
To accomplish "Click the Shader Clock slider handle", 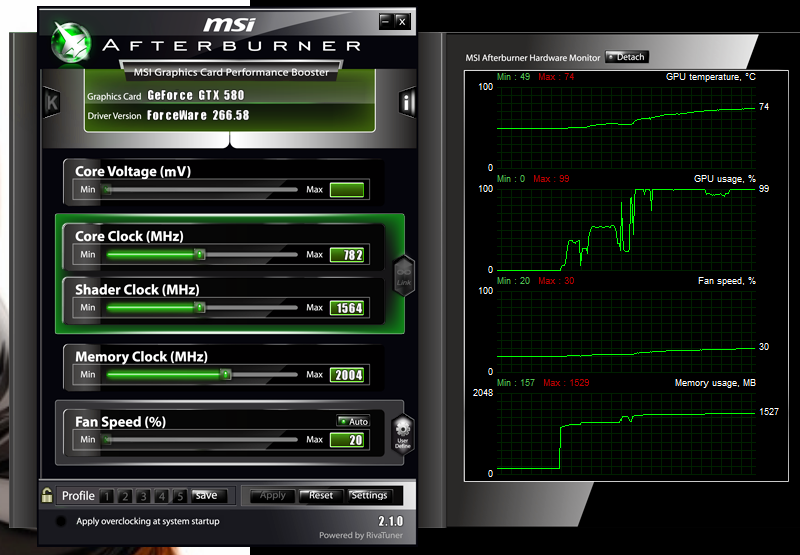I will 200,308.
